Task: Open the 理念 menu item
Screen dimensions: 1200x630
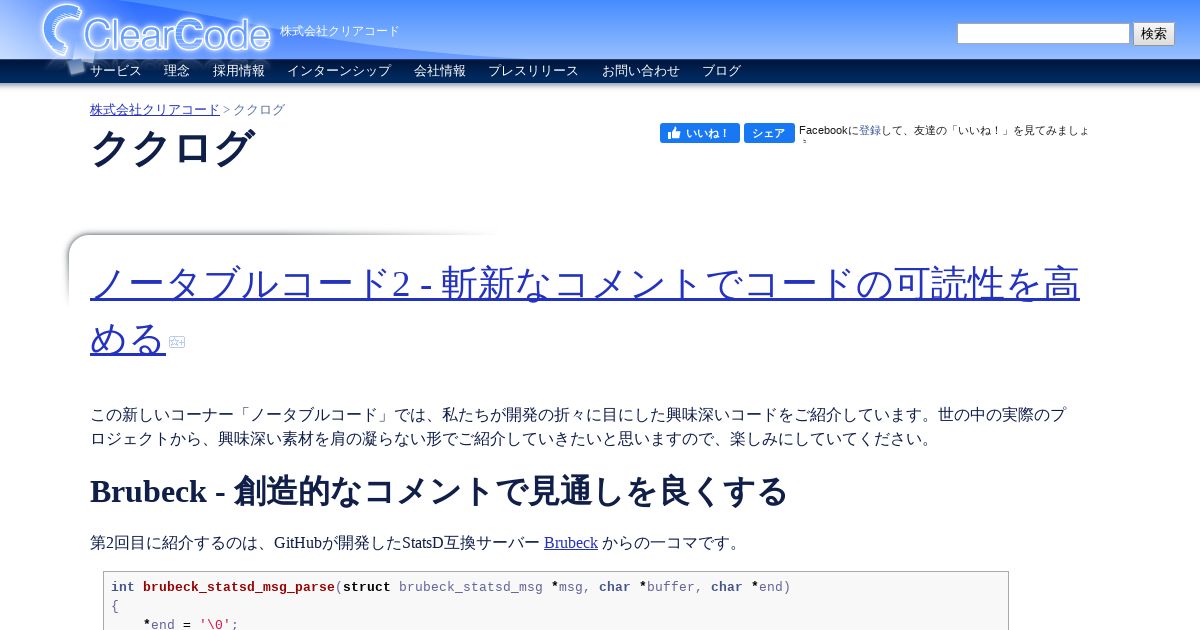Action: pyautogui.click(x=177, y=71)
